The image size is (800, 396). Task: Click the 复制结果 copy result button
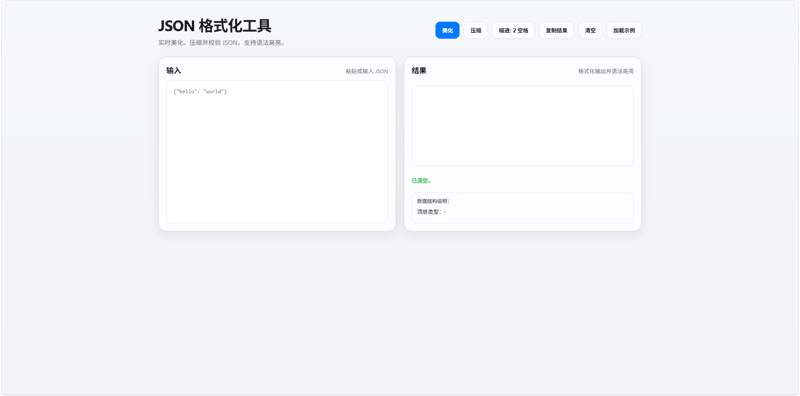[x=557, y=30]
